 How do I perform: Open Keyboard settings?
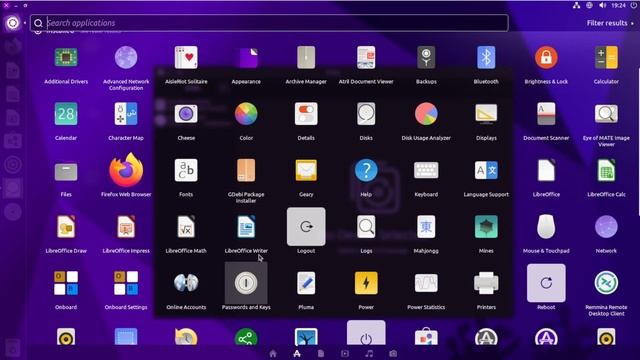pyautogui.click(x=426, y=171)
